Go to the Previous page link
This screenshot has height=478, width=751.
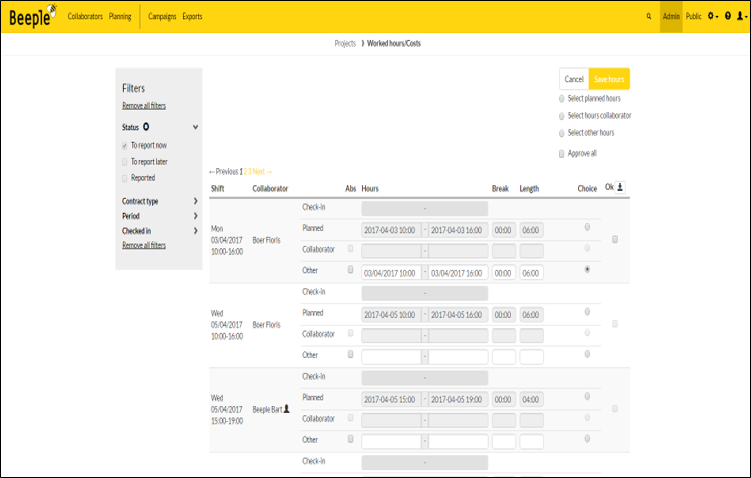[223, 171]
